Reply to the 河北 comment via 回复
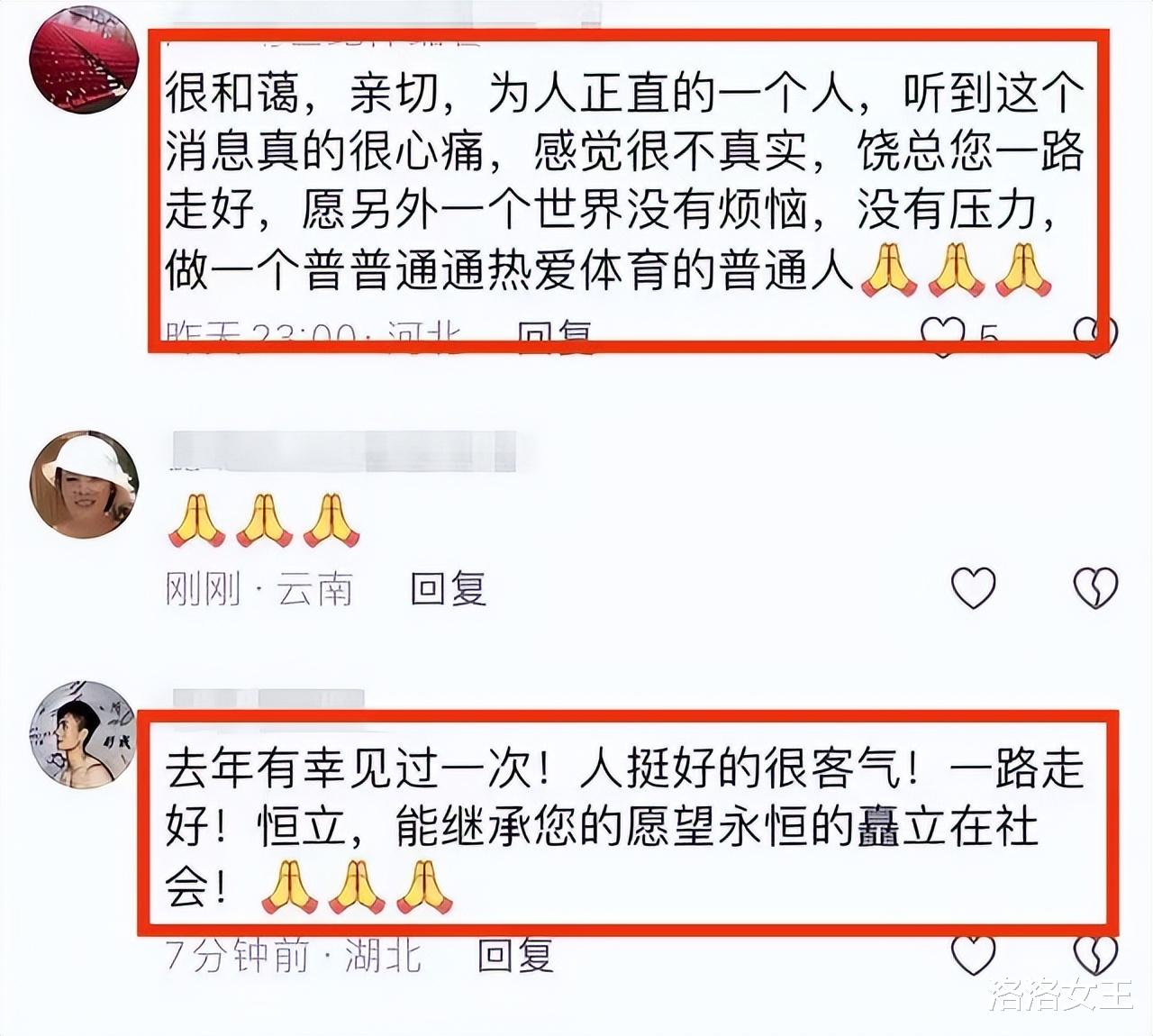This screenshot has height=1036, width=1153. pos(556,337)
